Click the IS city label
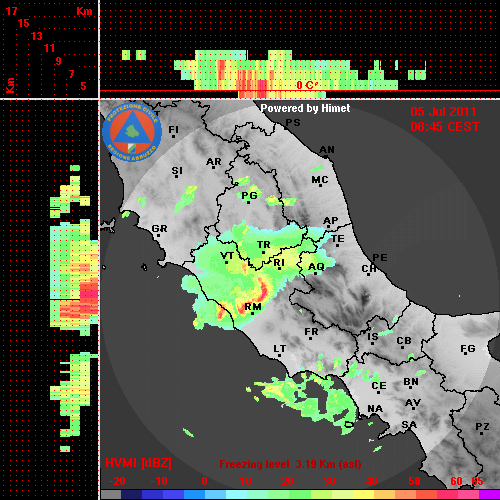The width and height of the screenshot is (500, 500). 373,337
